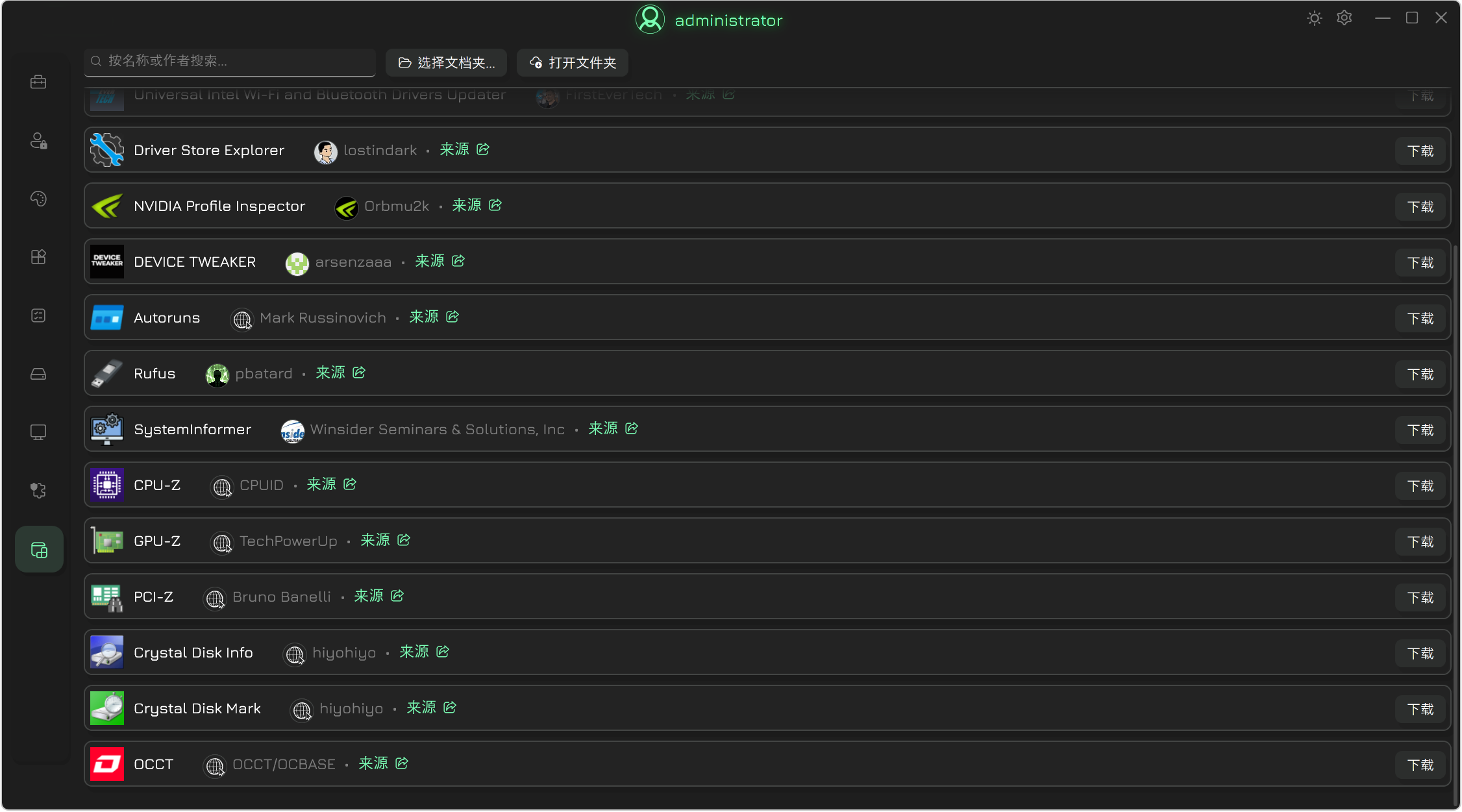The height and width of the screenshot is (812, 1462).
Task: Open the briefcase toolbox section in sidebar
Action: [x=38, y=82]
